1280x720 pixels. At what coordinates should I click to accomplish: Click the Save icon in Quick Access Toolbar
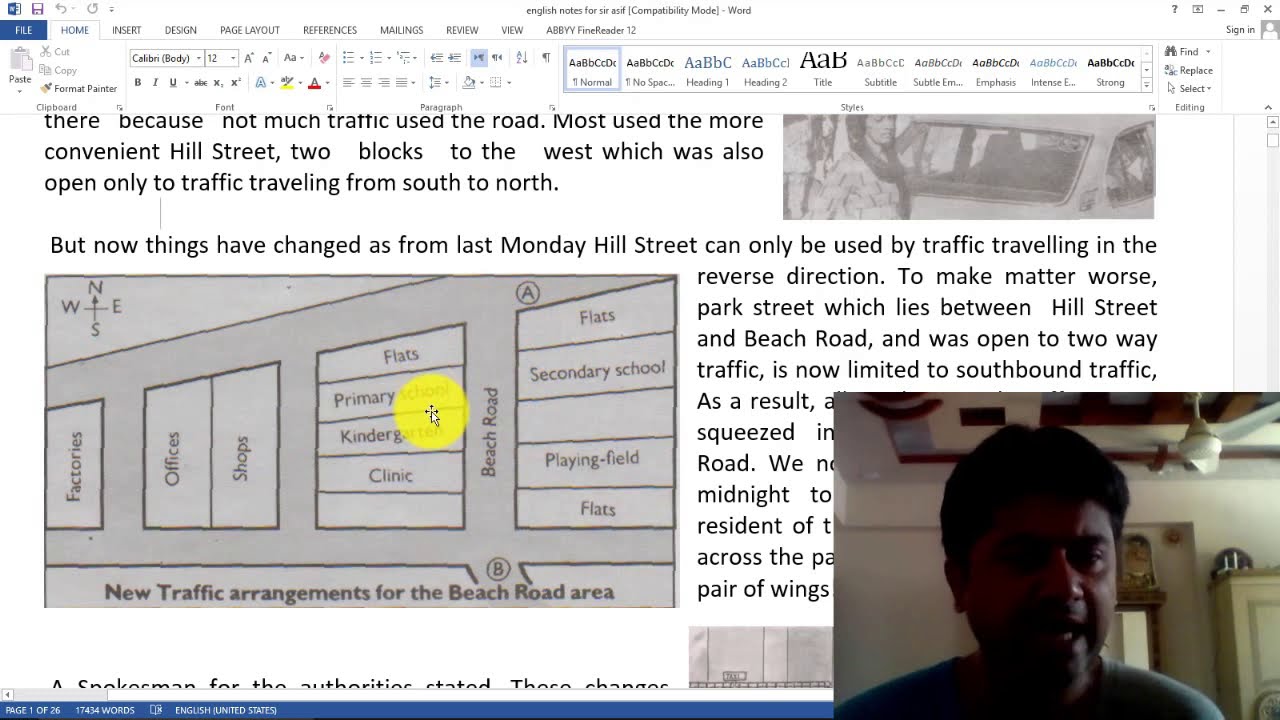37,9
